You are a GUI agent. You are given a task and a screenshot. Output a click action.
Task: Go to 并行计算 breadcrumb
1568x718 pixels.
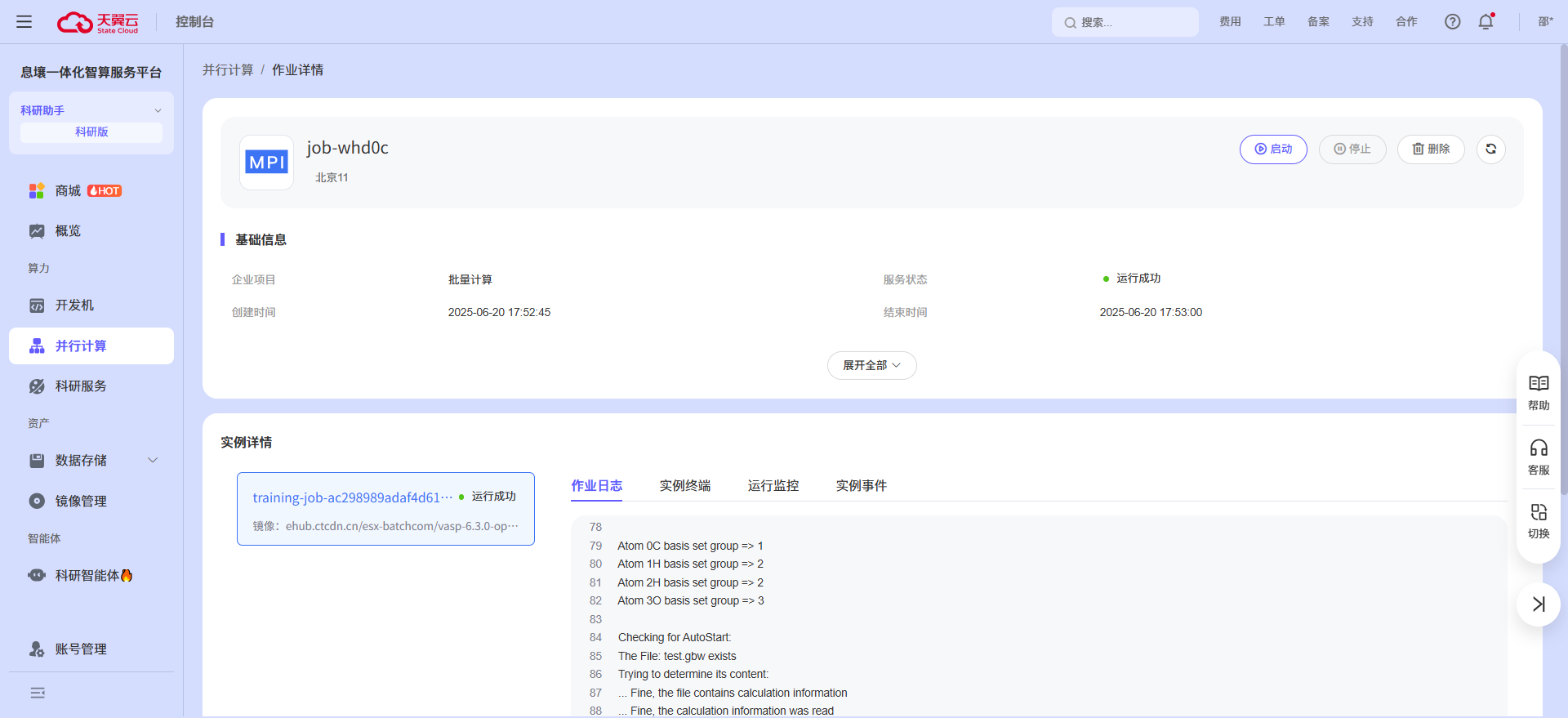point(228,70)
